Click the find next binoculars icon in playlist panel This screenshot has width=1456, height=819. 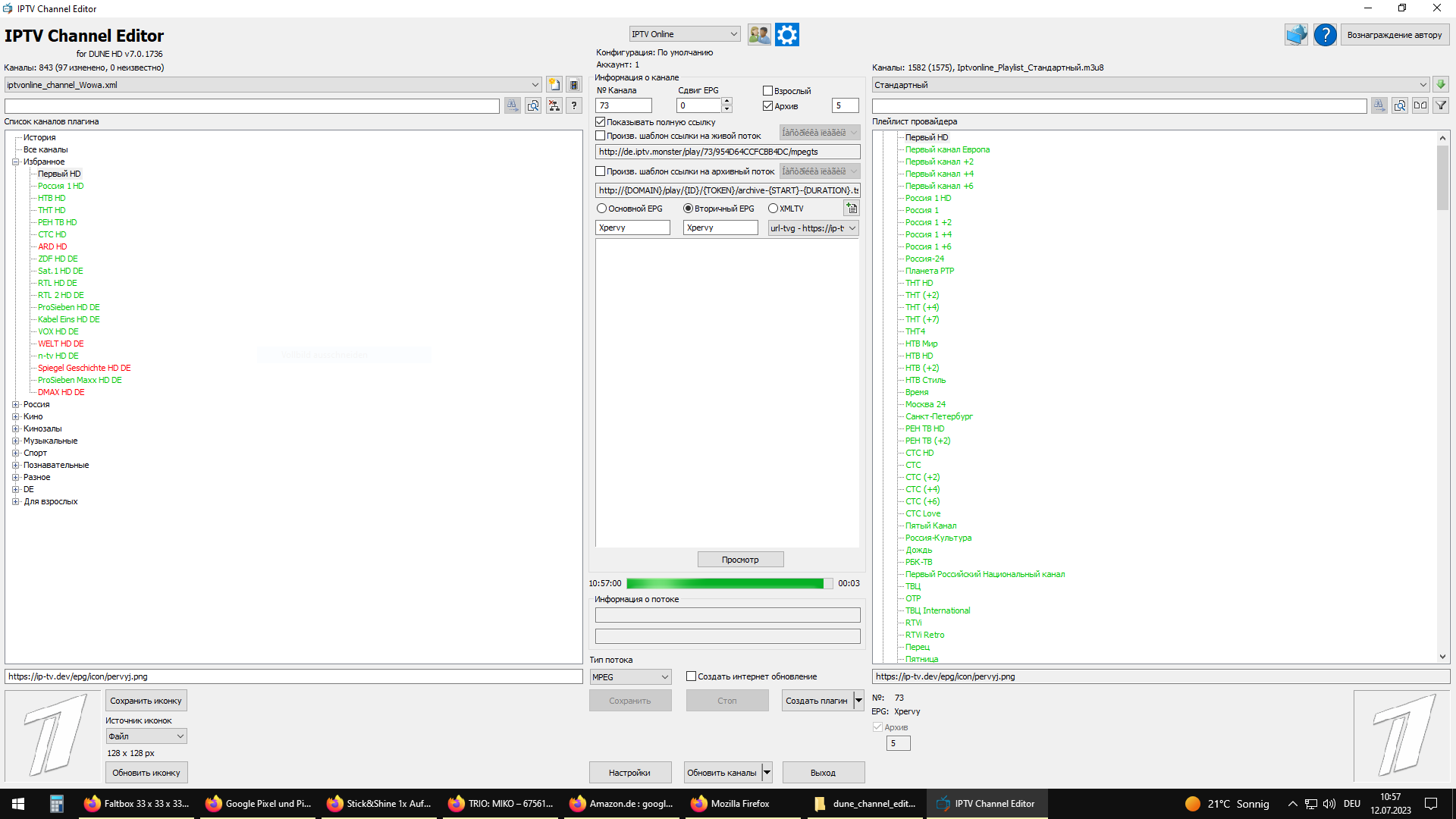pyautogui.click(x=1379, y=105)
